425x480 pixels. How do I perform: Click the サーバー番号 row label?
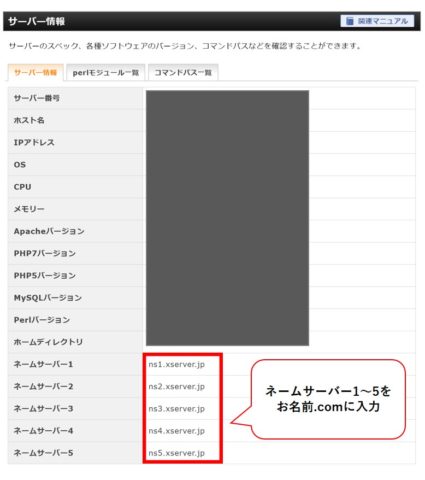click(37, 98)
